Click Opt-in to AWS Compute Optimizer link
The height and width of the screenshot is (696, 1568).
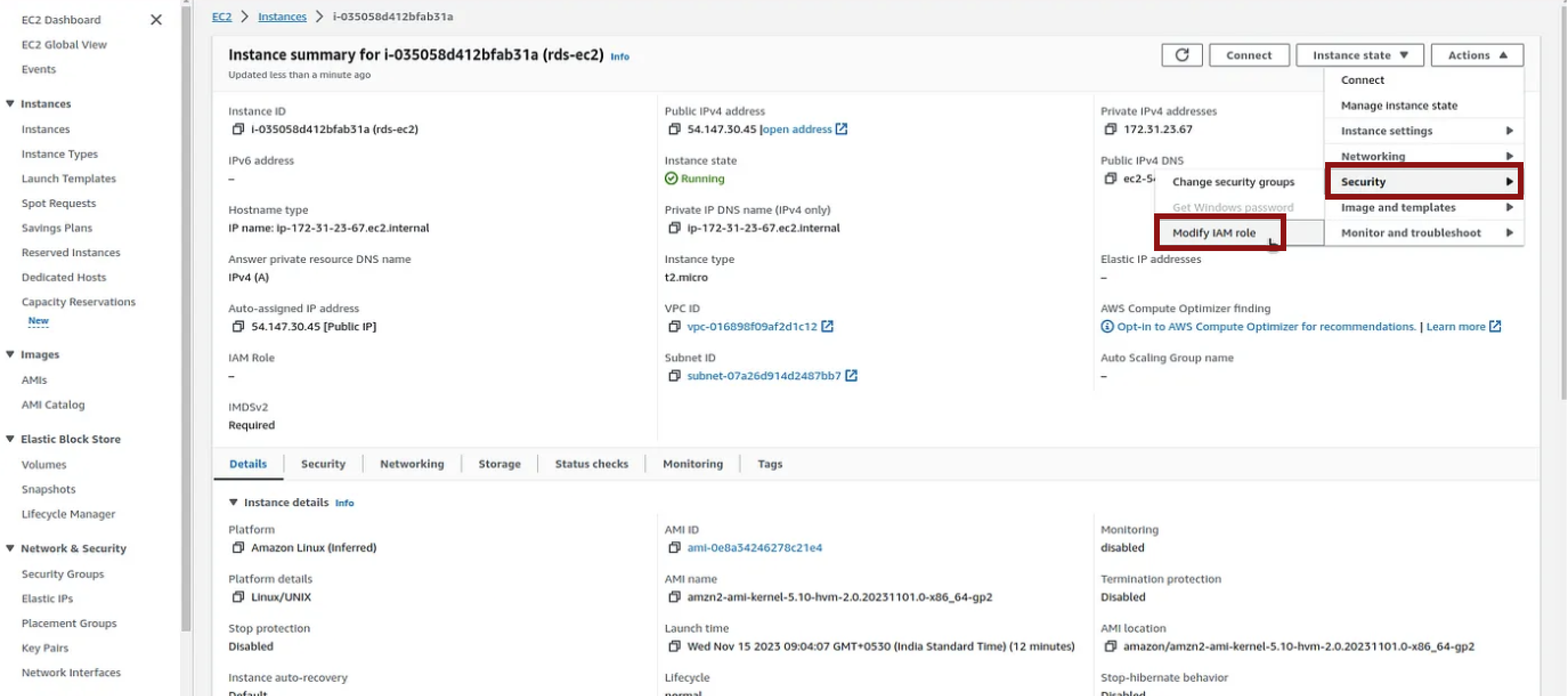(x=1266, y=326)
